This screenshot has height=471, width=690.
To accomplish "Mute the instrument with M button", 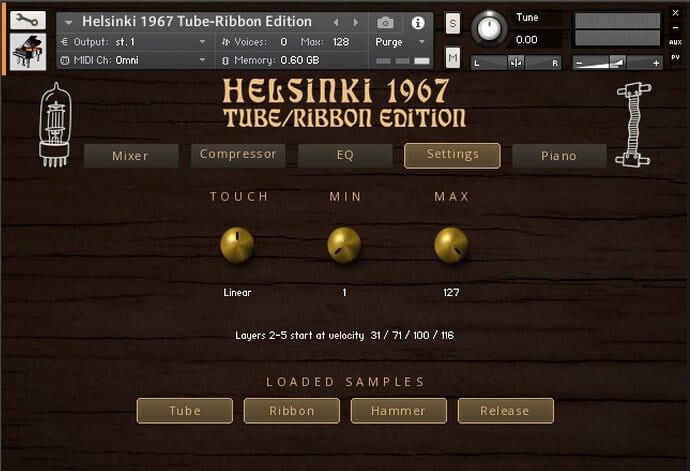I will (453, 57).
